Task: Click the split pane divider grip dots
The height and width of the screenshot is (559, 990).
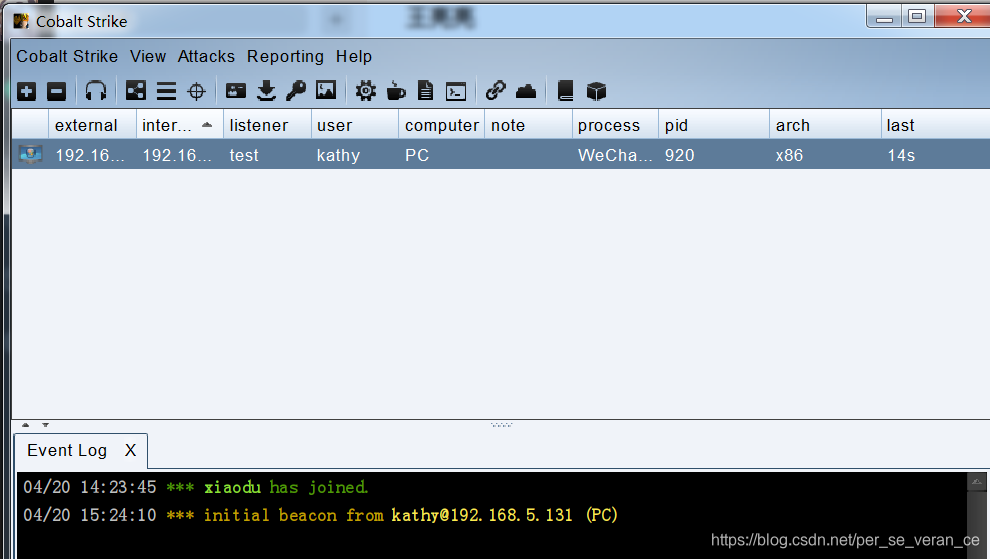Action: click(x=501, y=425)
